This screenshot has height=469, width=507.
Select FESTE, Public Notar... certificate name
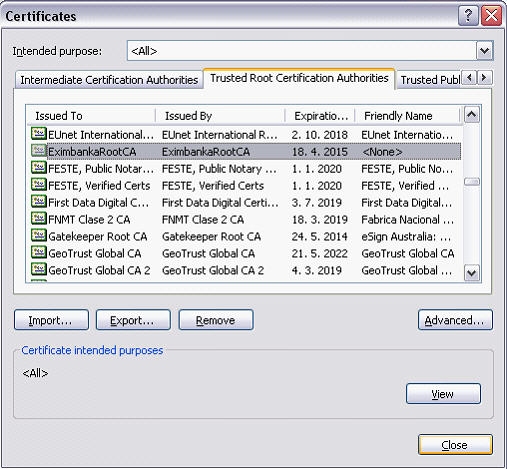pyautogui.click(x=101, y=169)
